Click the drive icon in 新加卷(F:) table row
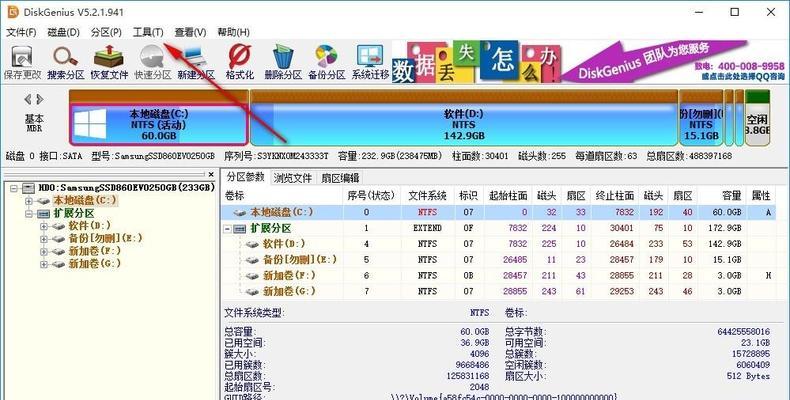 click(x=252, y=276)
